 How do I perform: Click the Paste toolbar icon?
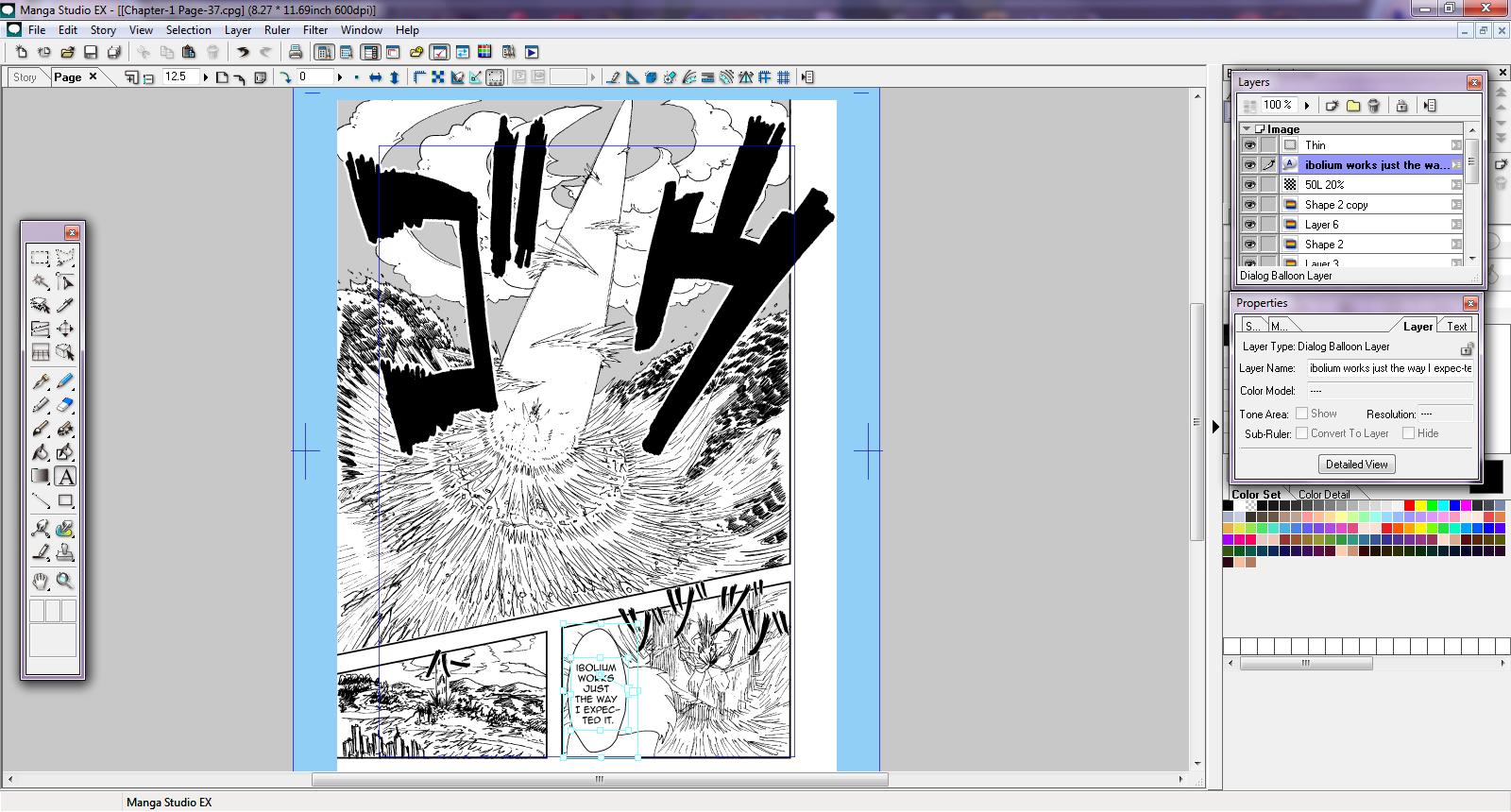[x=189, y=52]
